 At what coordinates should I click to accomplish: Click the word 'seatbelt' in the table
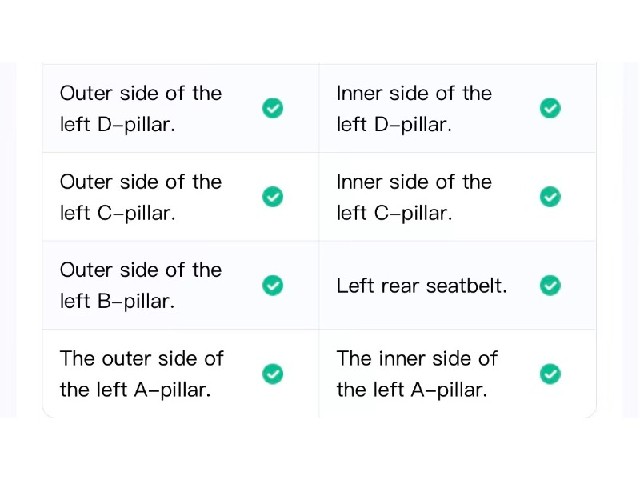click(x=464, y=286)
